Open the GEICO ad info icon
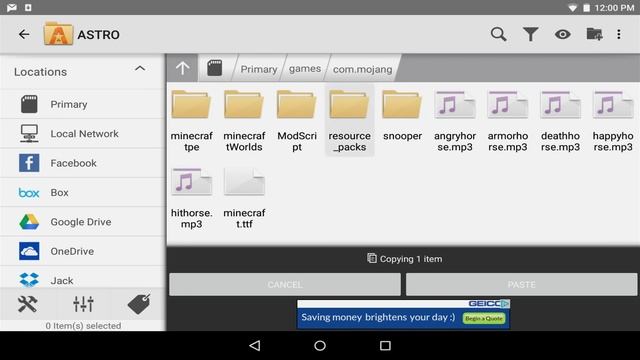 tap(505, 303)
